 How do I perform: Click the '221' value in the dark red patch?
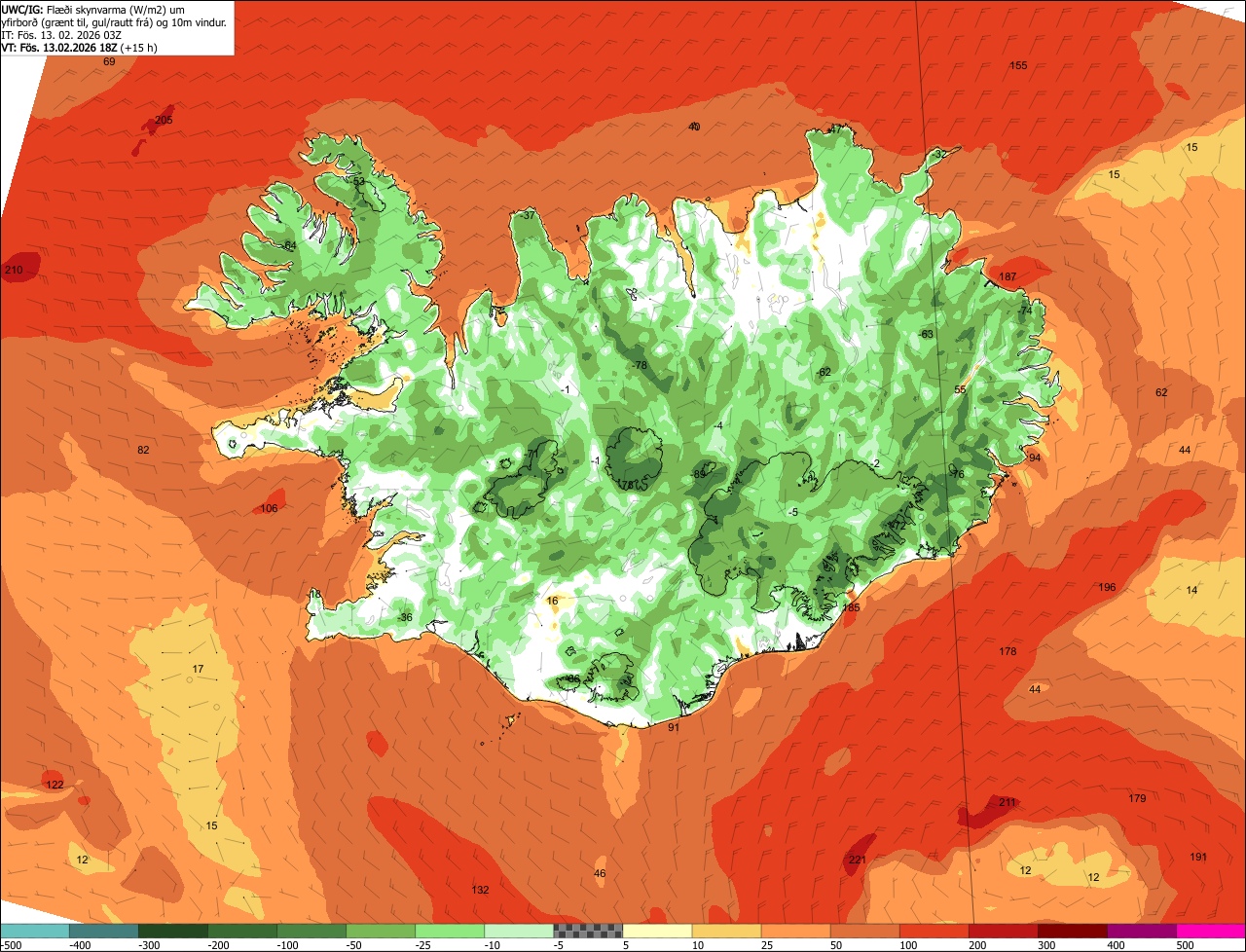(857, 860)
